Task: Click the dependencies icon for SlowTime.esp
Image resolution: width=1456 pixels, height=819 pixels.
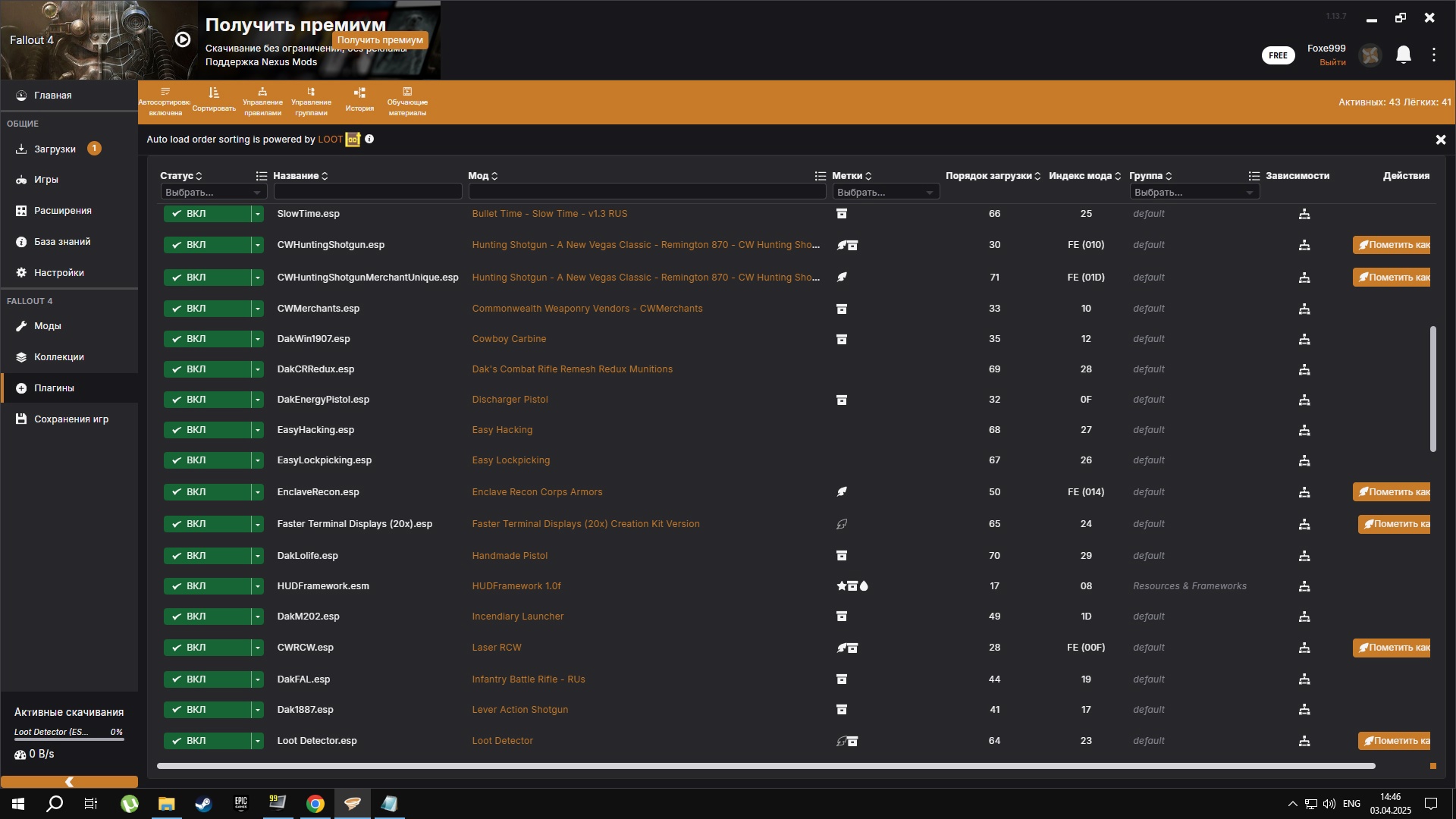Action: point(1304,215)
